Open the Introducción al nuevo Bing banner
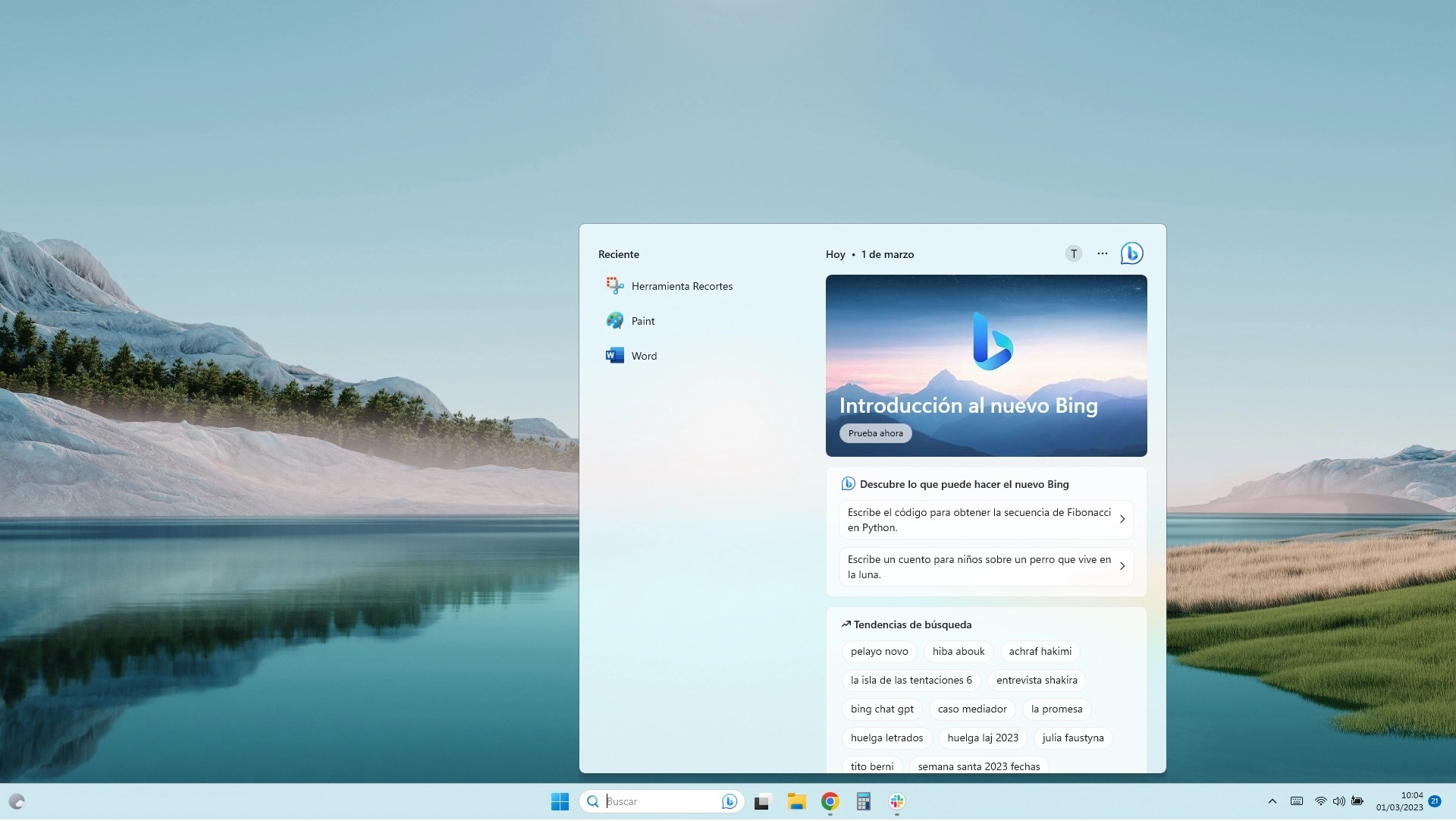This screenshot has width=1456, height=821. [986, 366]
